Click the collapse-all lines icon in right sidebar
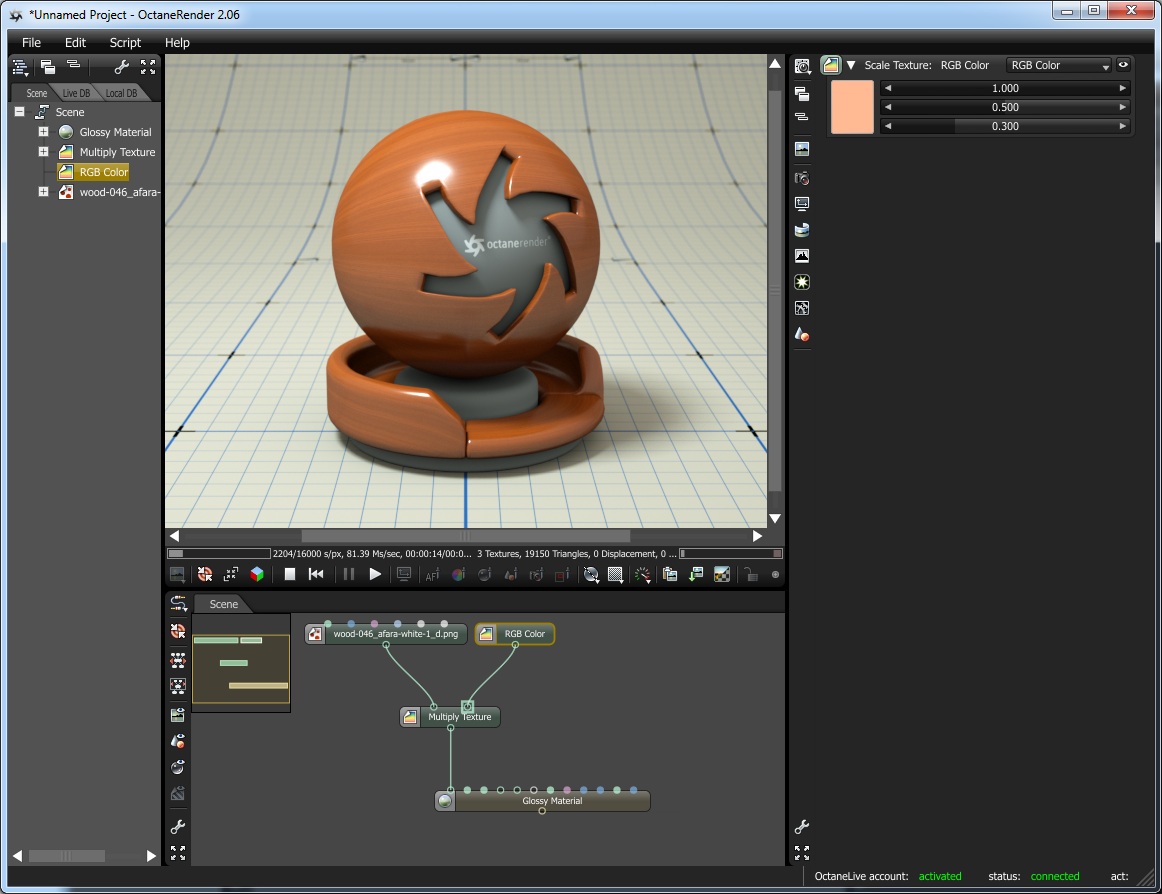The height and width of the screenshot is (894, 1162). (x=802, y=117)
